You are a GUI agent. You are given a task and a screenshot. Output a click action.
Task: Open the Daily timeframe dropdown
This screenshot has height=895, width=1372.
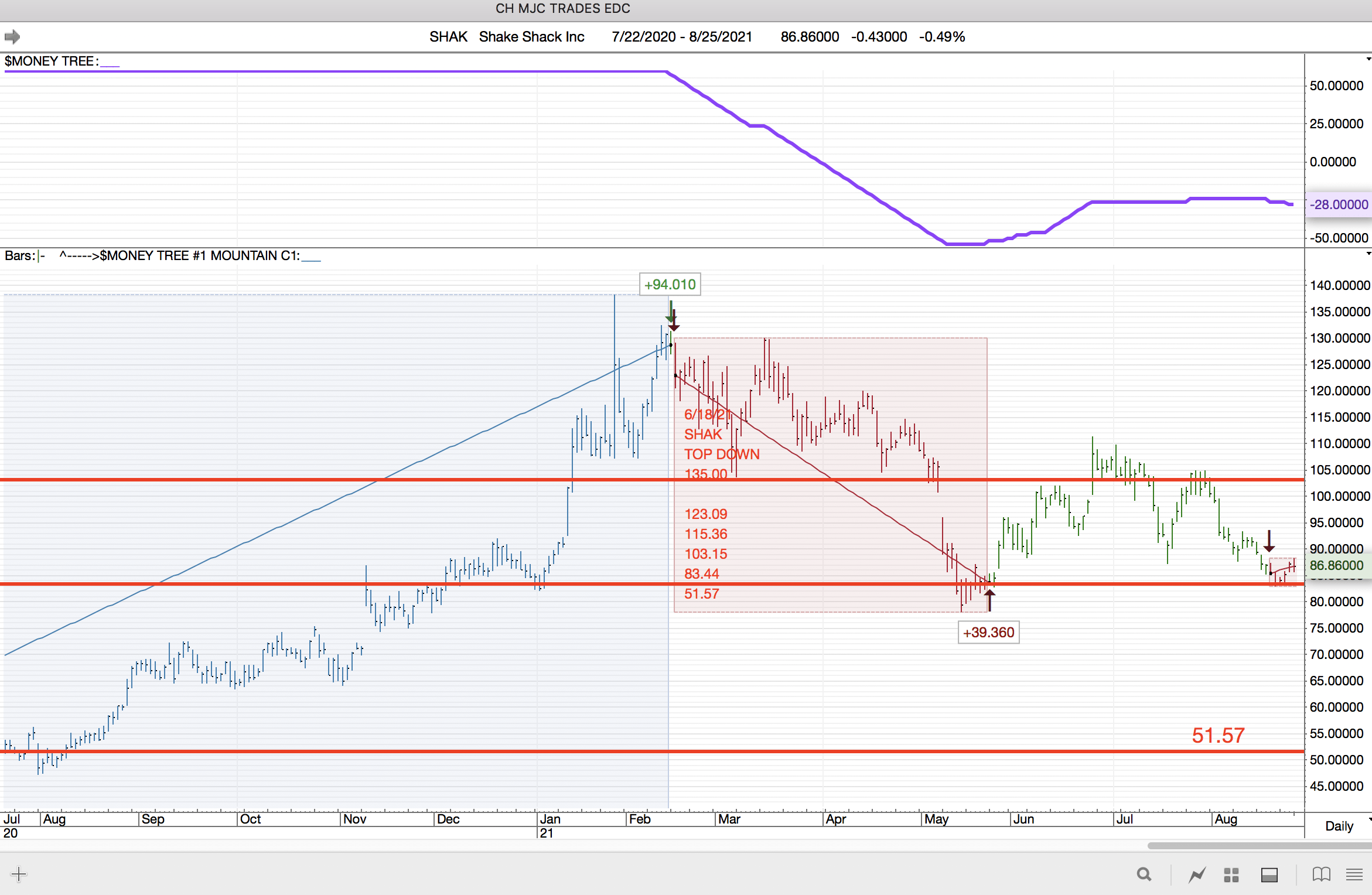[1340, 825]
